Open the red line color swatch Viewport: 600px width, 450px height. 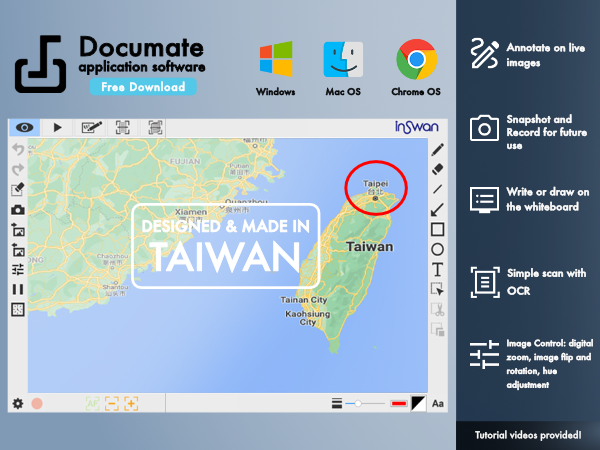coord(398,403)
